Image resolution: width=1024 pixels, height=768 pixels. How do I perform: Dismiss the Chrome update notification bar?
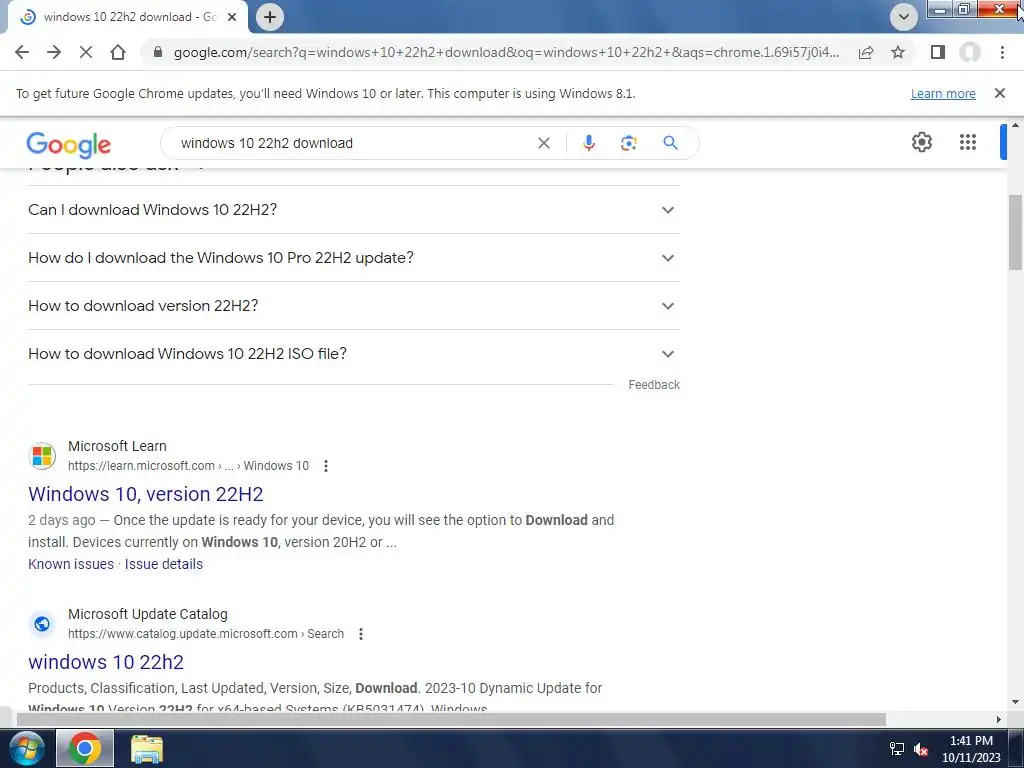(1000, 93)
